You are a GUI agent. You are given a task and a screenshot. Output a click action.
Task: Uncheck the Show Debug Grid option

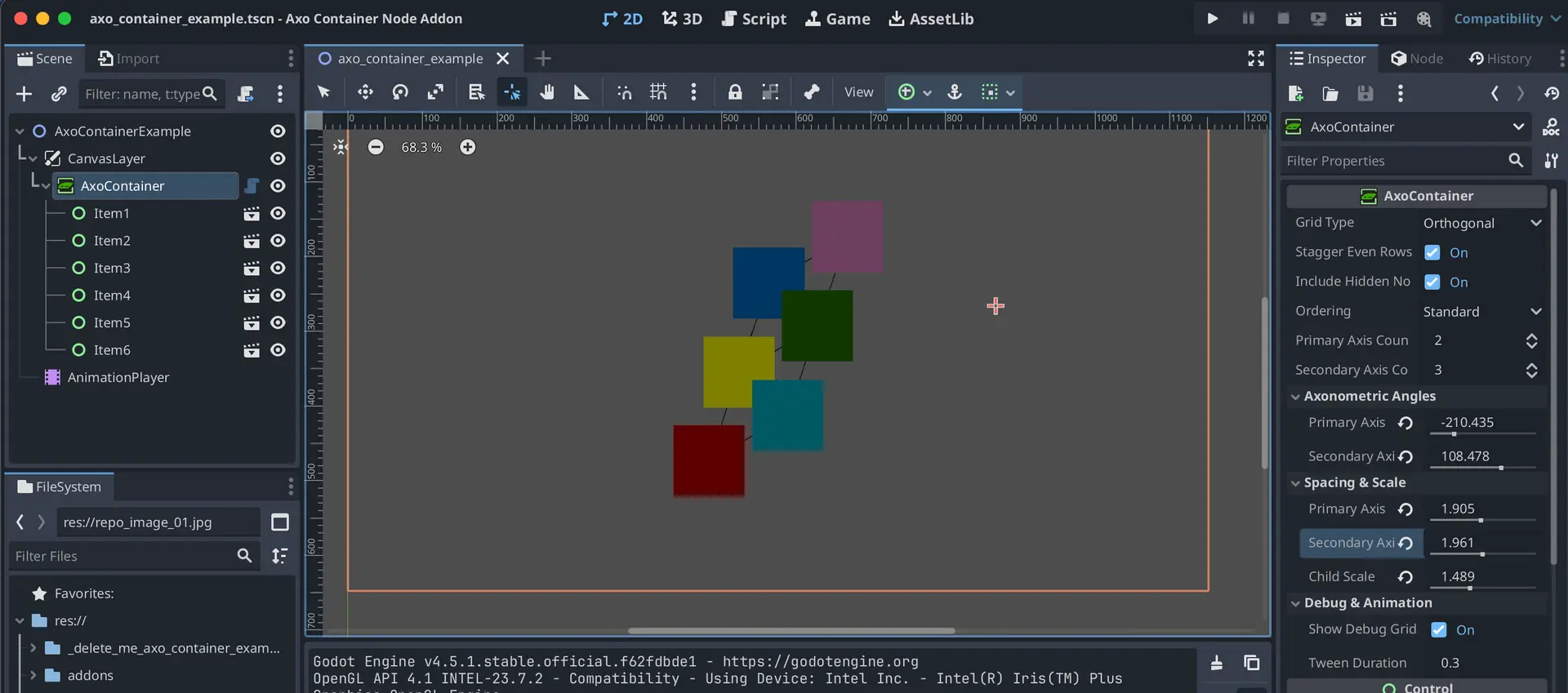1439,629
